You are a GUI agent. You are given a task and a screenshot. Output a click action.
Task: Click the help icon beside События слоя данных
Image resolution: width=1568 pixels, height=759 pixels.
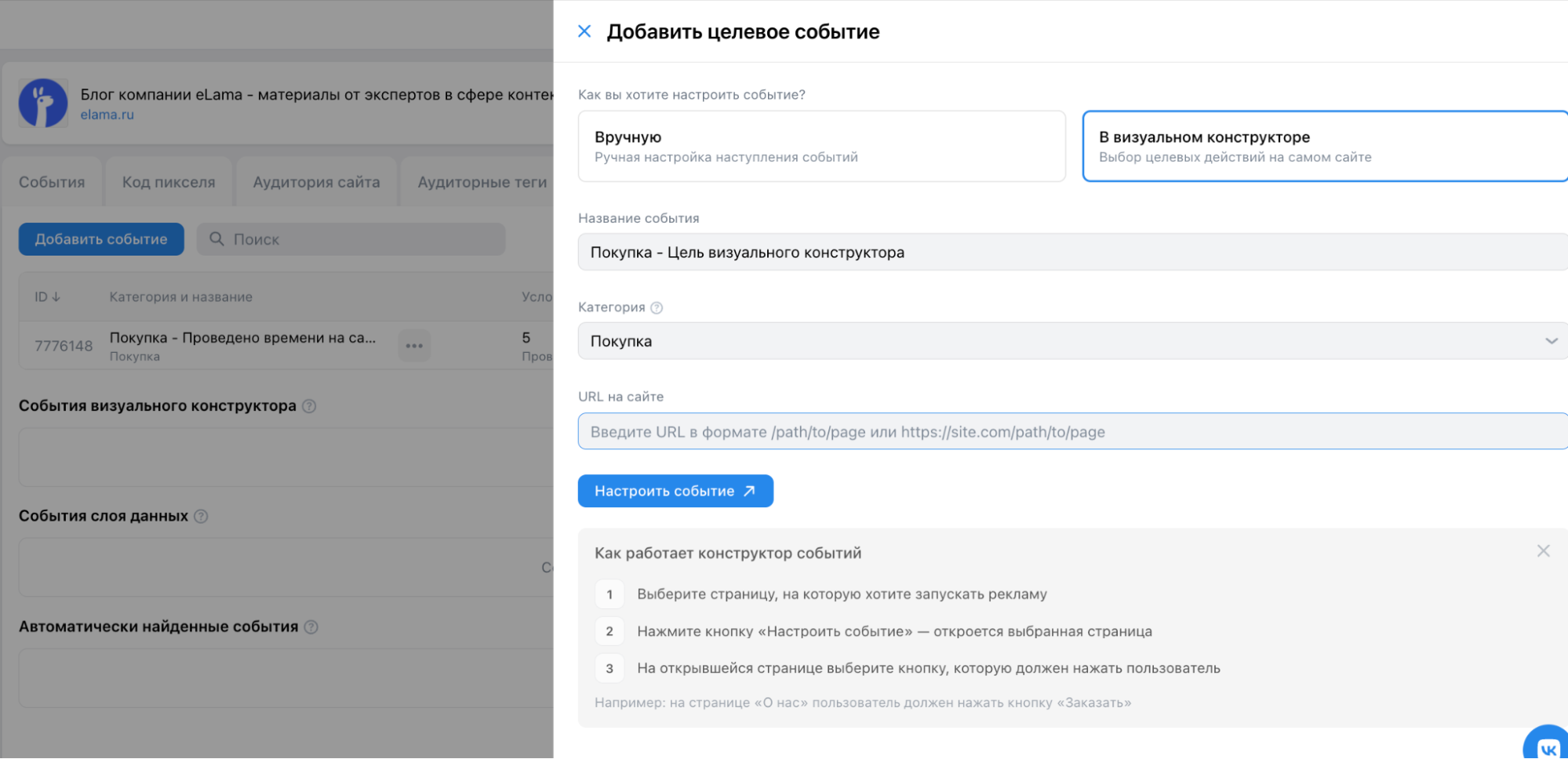click(201, 517)
